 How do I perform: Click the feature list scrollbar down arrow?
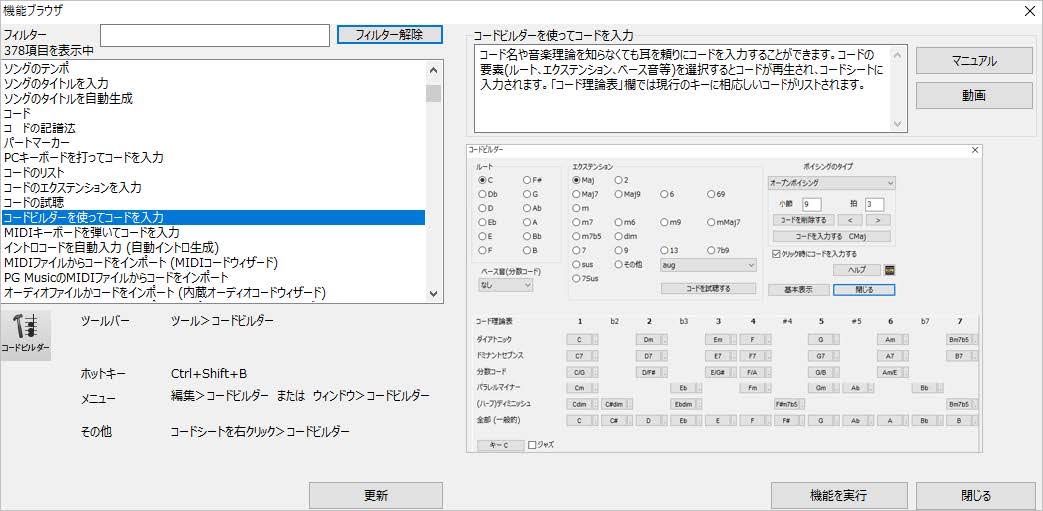(x=434, y=293)
